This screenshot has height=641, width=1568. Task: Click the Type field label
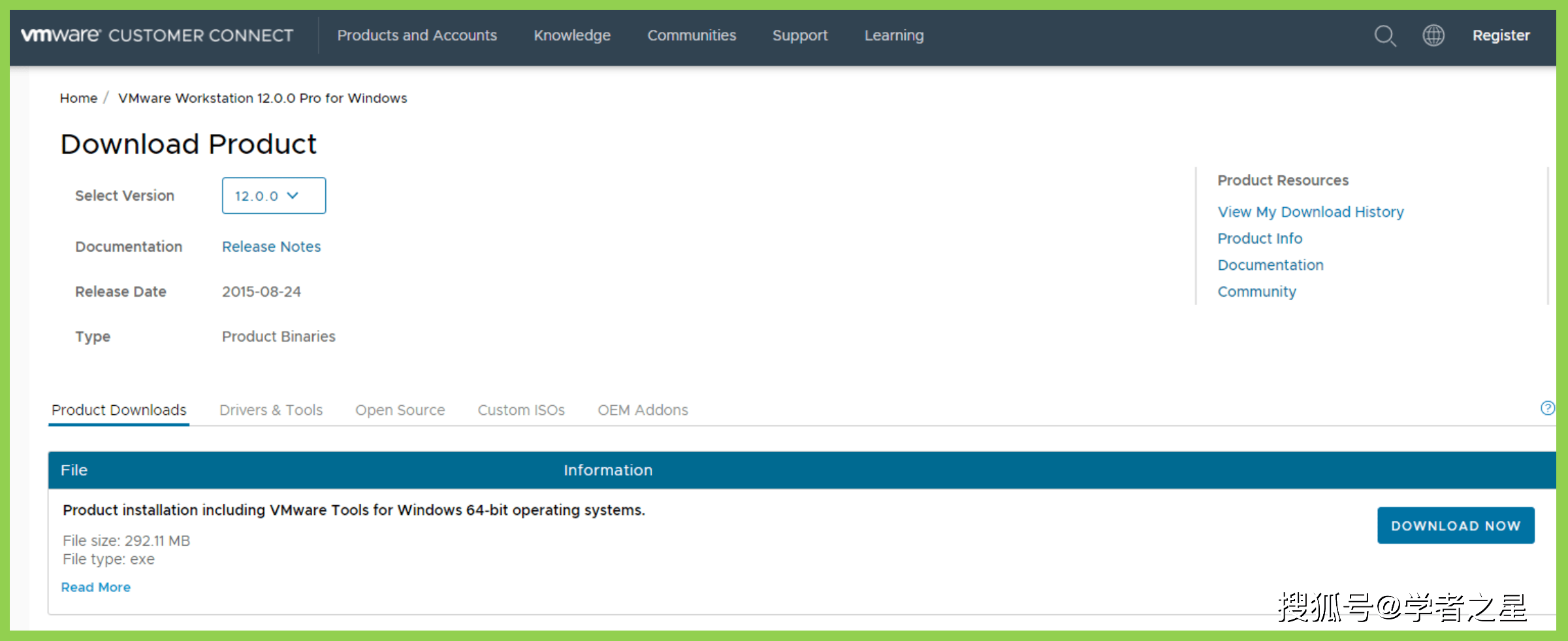pyautogui.click(x=93, y=337)
